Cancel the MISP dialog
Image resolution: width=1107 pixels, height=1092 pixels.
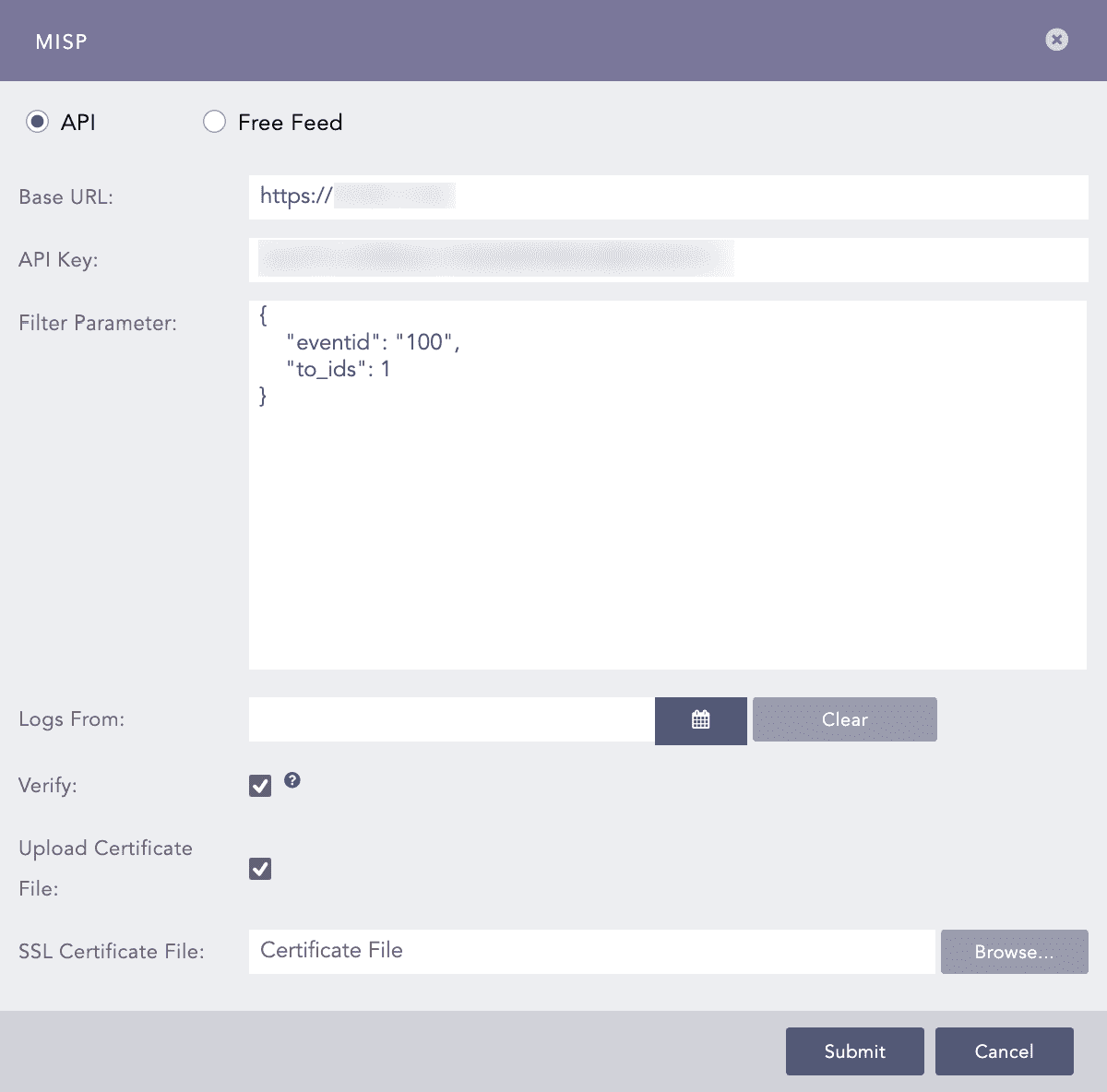(1004, 1051)
